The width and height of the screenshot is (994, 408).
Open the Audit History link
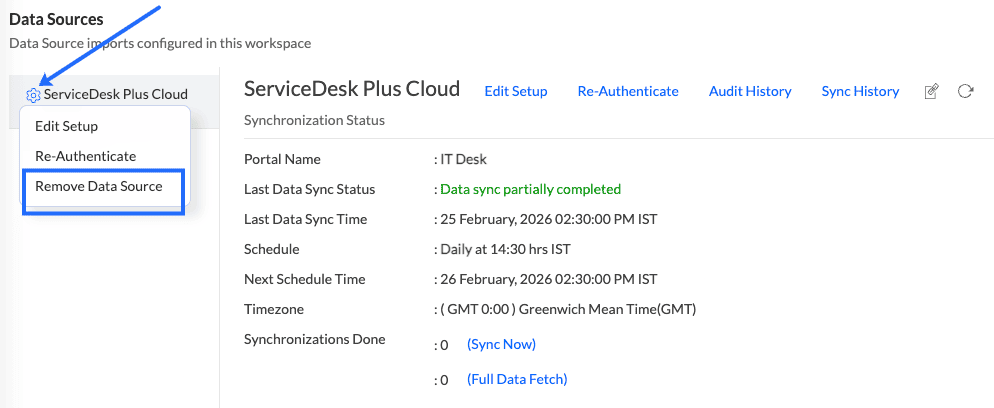(x=750, y=91)
